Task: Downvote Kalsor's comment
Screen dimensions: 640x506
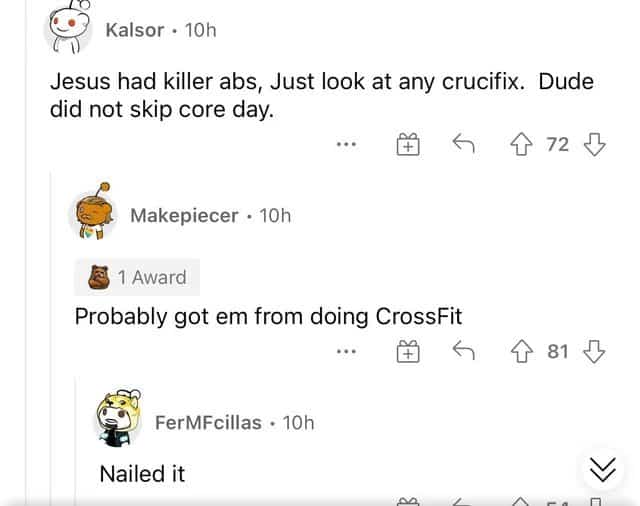Action: [594, 146]
